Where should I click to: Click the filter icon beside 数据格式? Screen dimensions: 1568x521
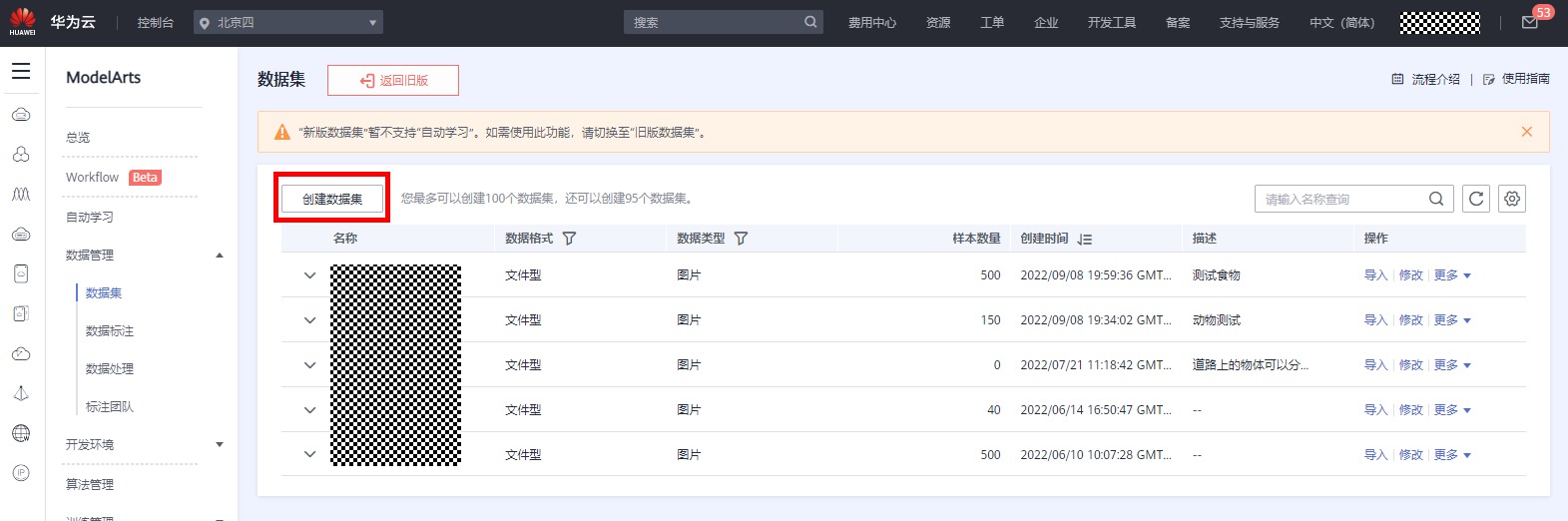click(569, 239)
